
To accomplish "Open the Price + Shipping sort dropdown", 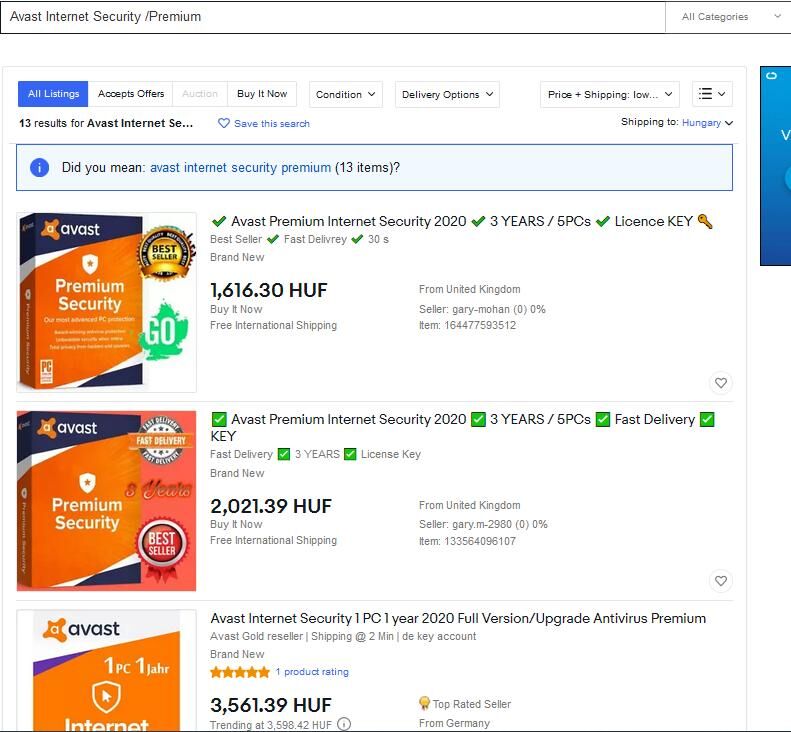I will [610, 94].
